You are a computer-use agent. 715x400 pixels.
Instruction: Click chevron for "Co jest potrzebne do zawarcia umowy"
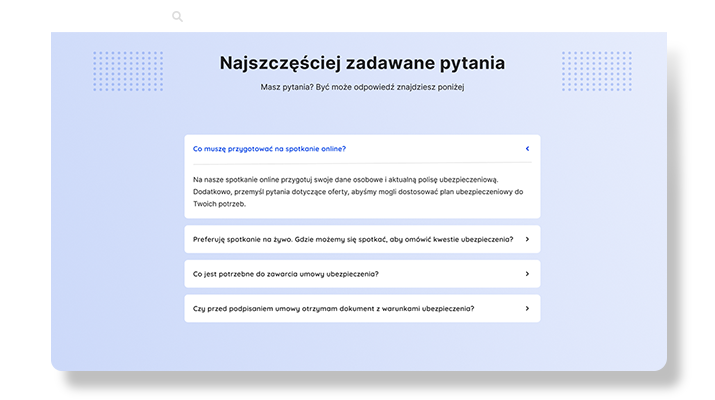point(527,274)
